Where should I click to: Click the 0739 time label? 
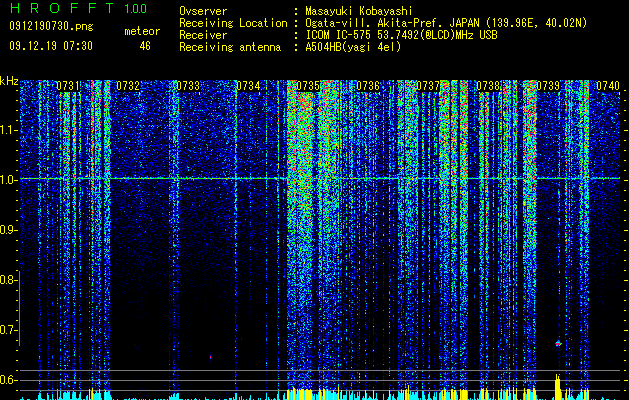(548, 86)
